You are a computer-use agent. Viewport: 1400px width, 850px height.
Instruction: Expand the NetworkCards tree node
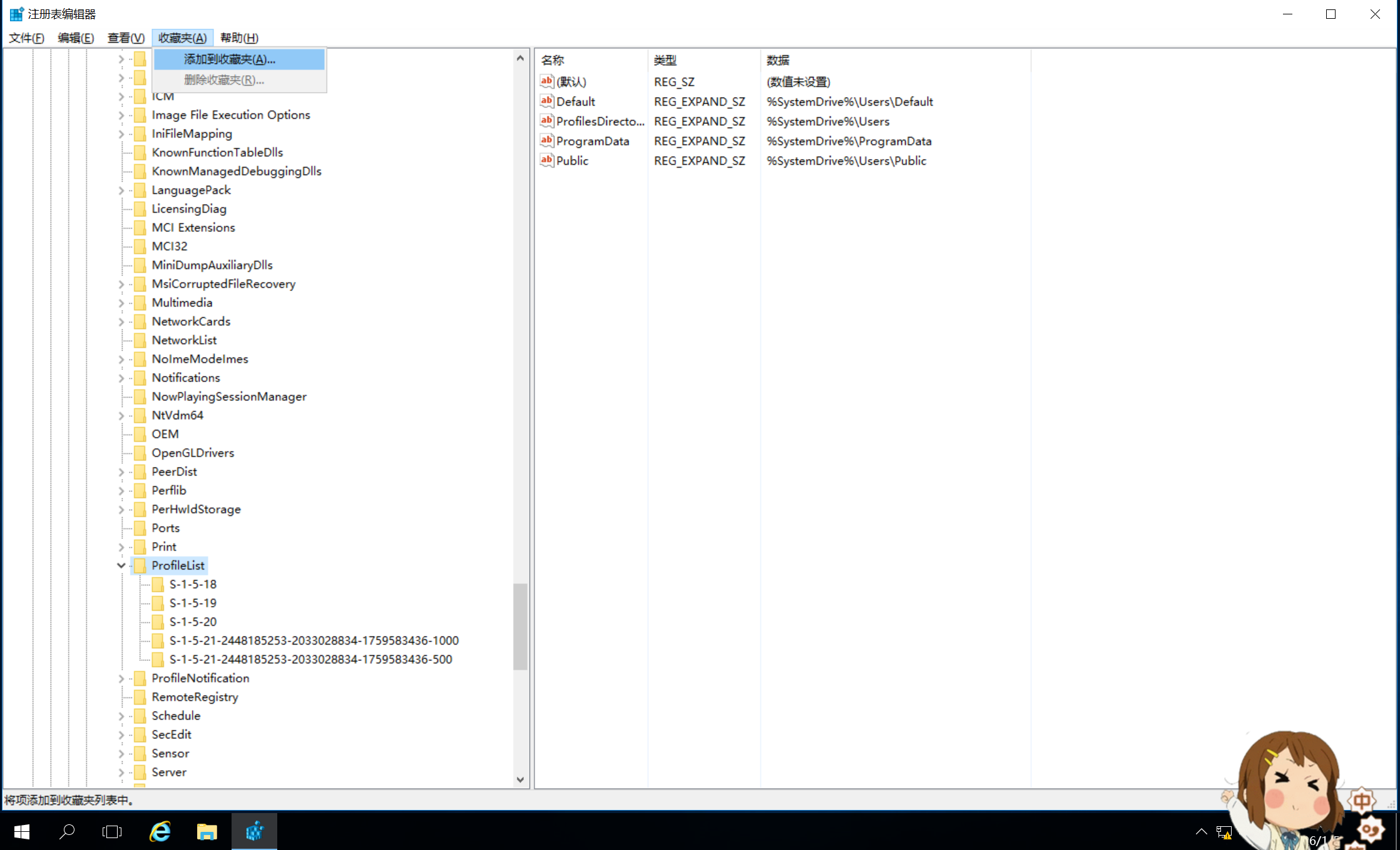pos(121,322)
